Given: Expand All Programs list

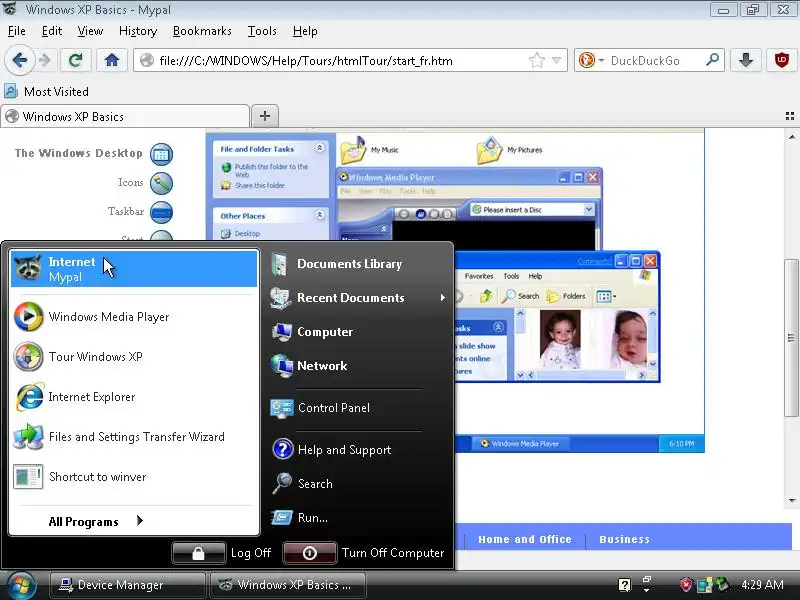Looking at the screenshot, I should (96, 521).
